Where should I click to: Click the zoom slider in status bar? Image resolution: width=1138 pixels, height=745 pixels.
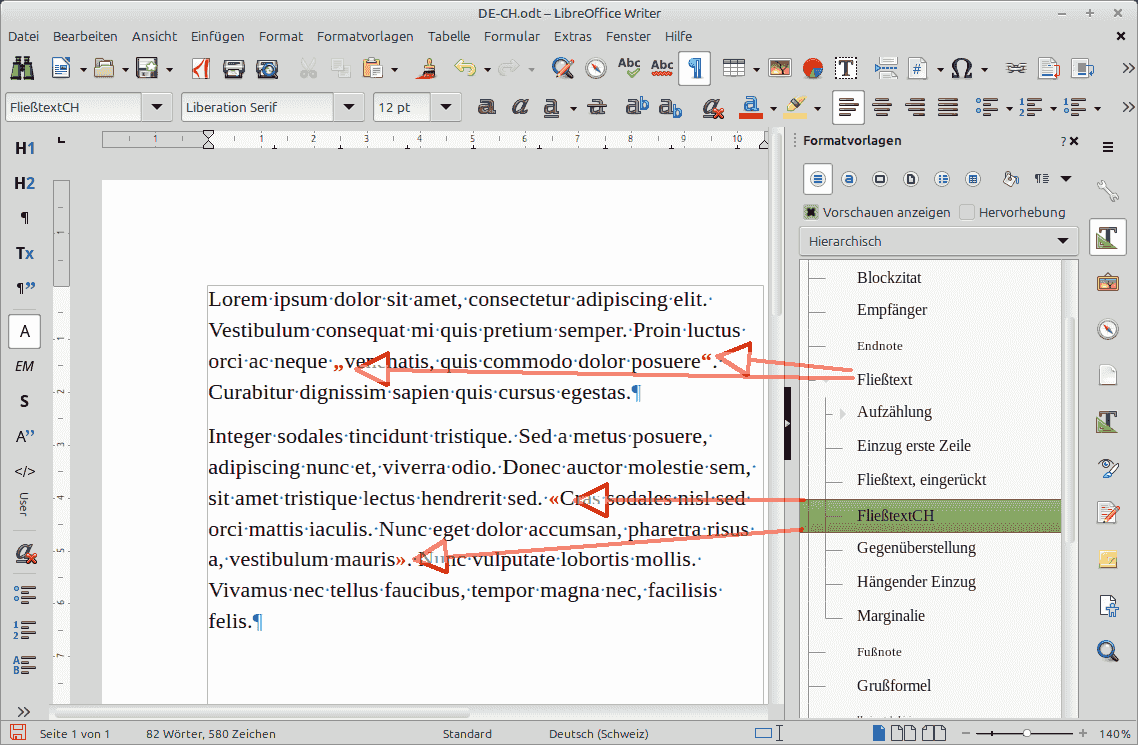(1026, 733)
